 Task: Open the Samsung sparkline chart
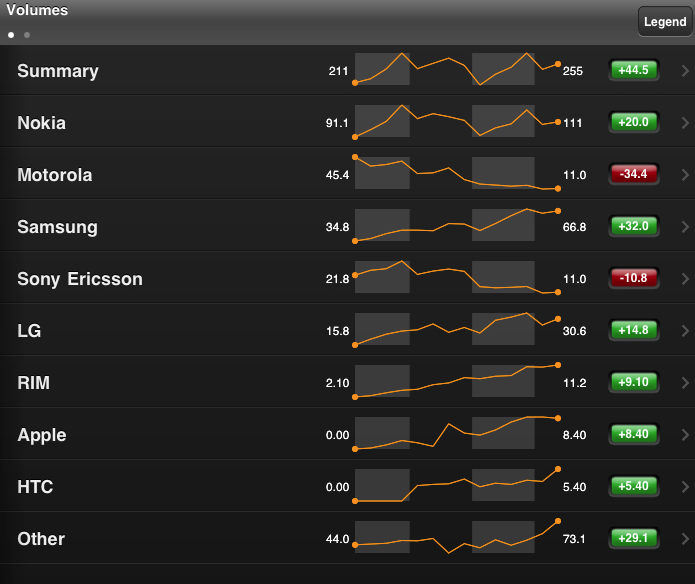coord(457,225)
